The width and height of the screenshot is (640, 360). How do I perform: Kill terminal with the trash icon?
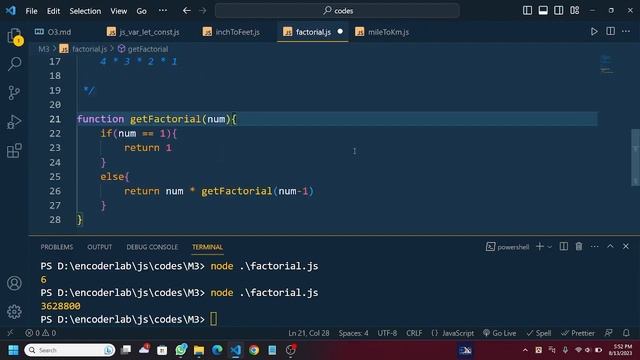coord(579,247)
